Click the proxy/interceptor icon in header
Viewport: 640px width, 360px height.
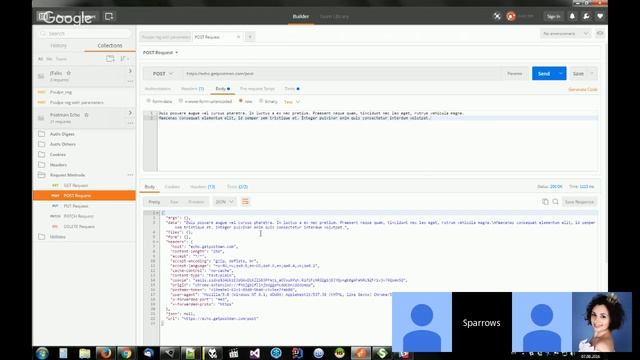497,16
